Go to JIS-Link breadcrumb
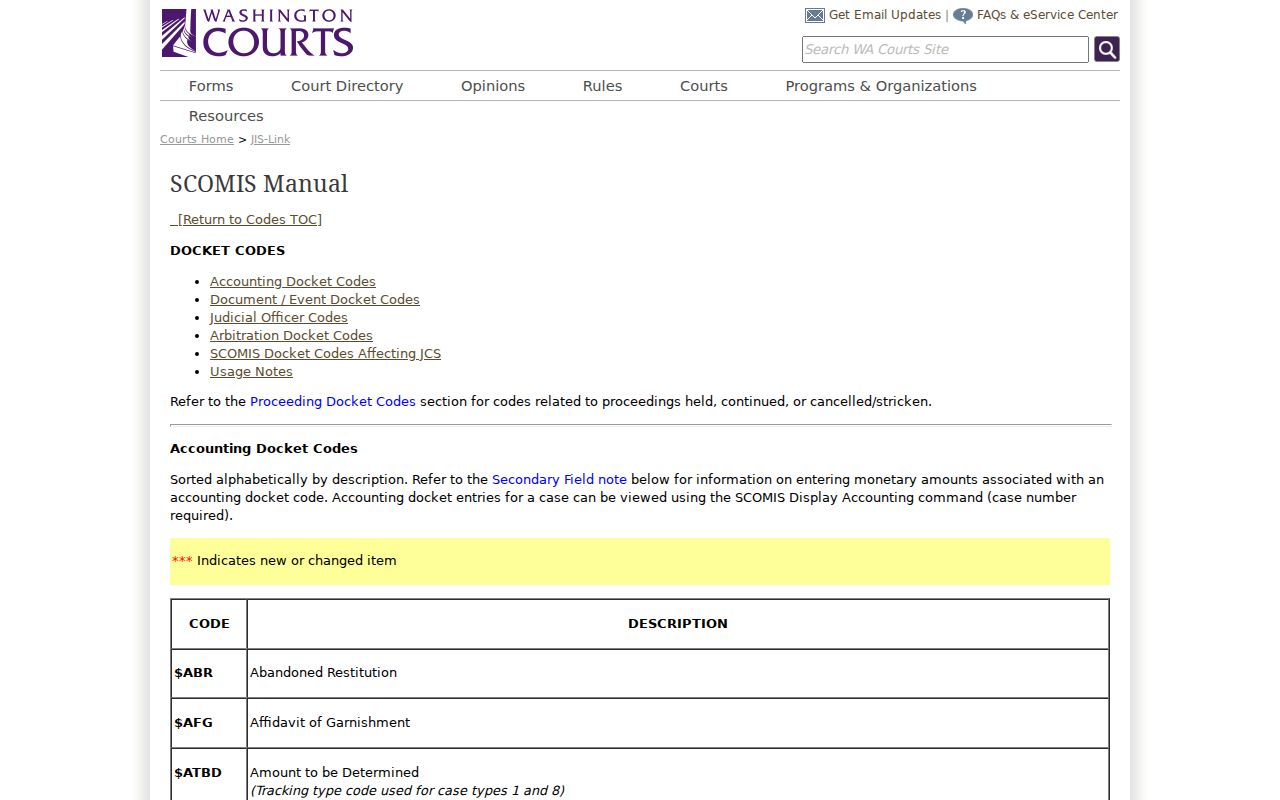The height and width of the screenshot is (800, 1280). (270, 139)
